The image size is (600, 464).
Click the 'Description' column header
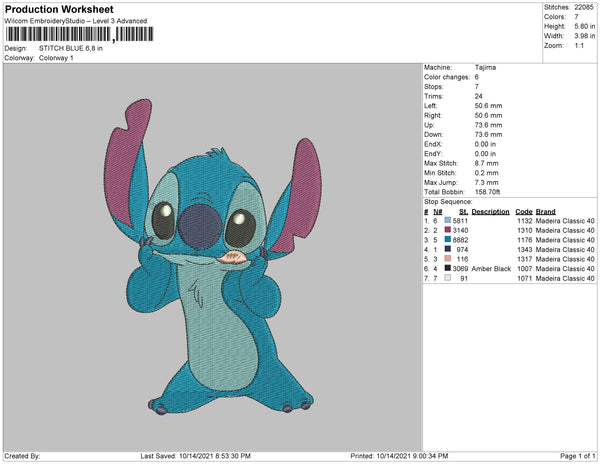coord(491,212)
